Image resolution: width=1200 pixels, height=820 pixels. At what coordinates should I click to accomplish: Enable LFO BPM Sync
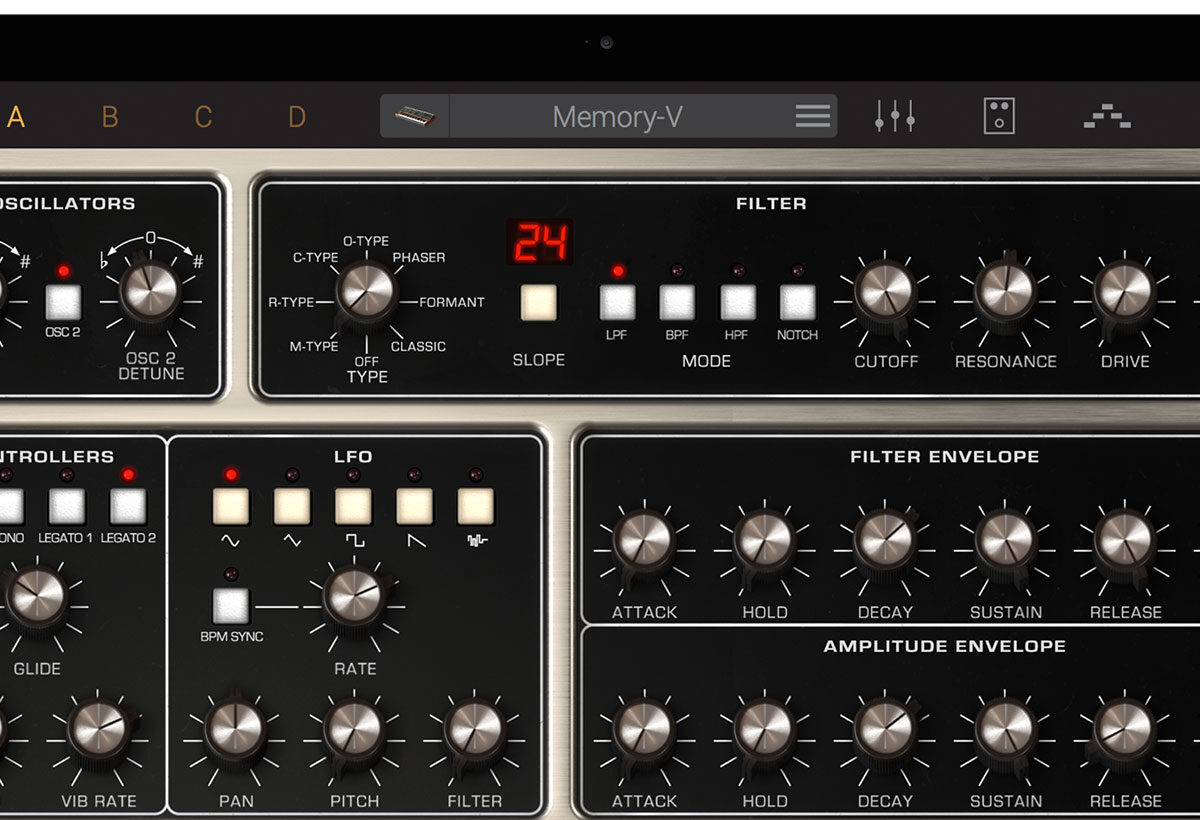pyautogui.click(x=231, y=605)
